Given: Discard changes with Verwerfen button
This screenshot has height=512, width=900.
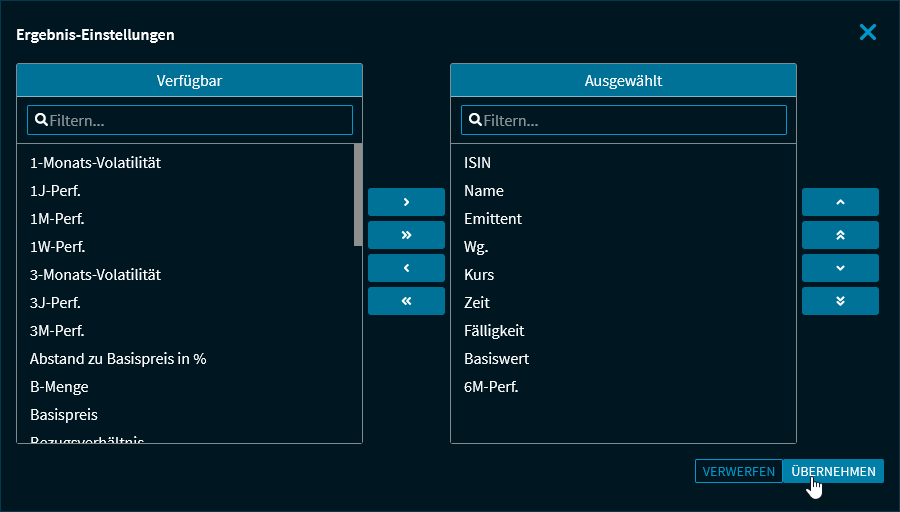Looking at the screenshot, I should 739,471.
